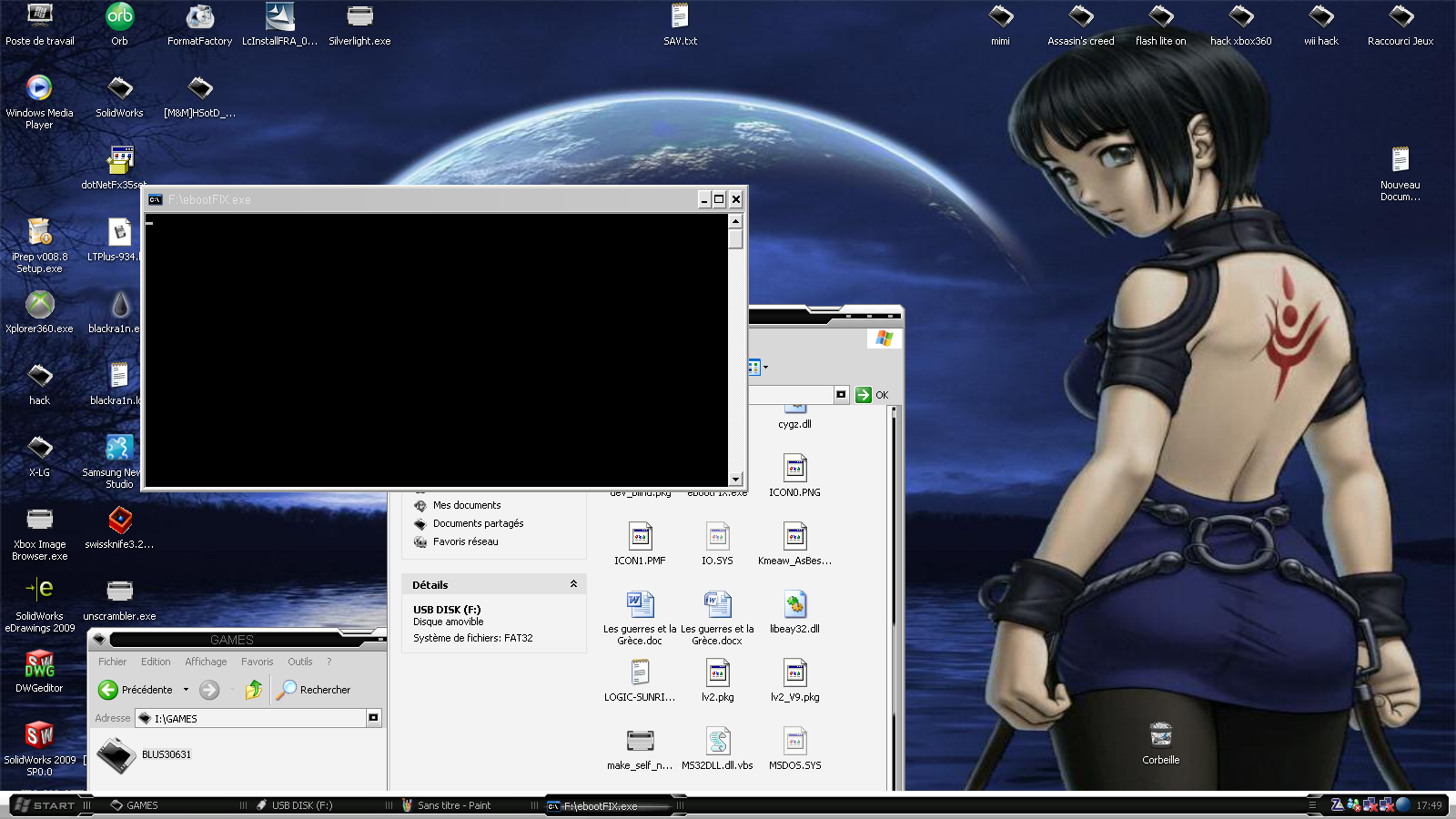The height and width of the screenshot is (819, 1456).
Task: Open SolidWorks eDrawings 2009 icon
Action: [39, 605]
